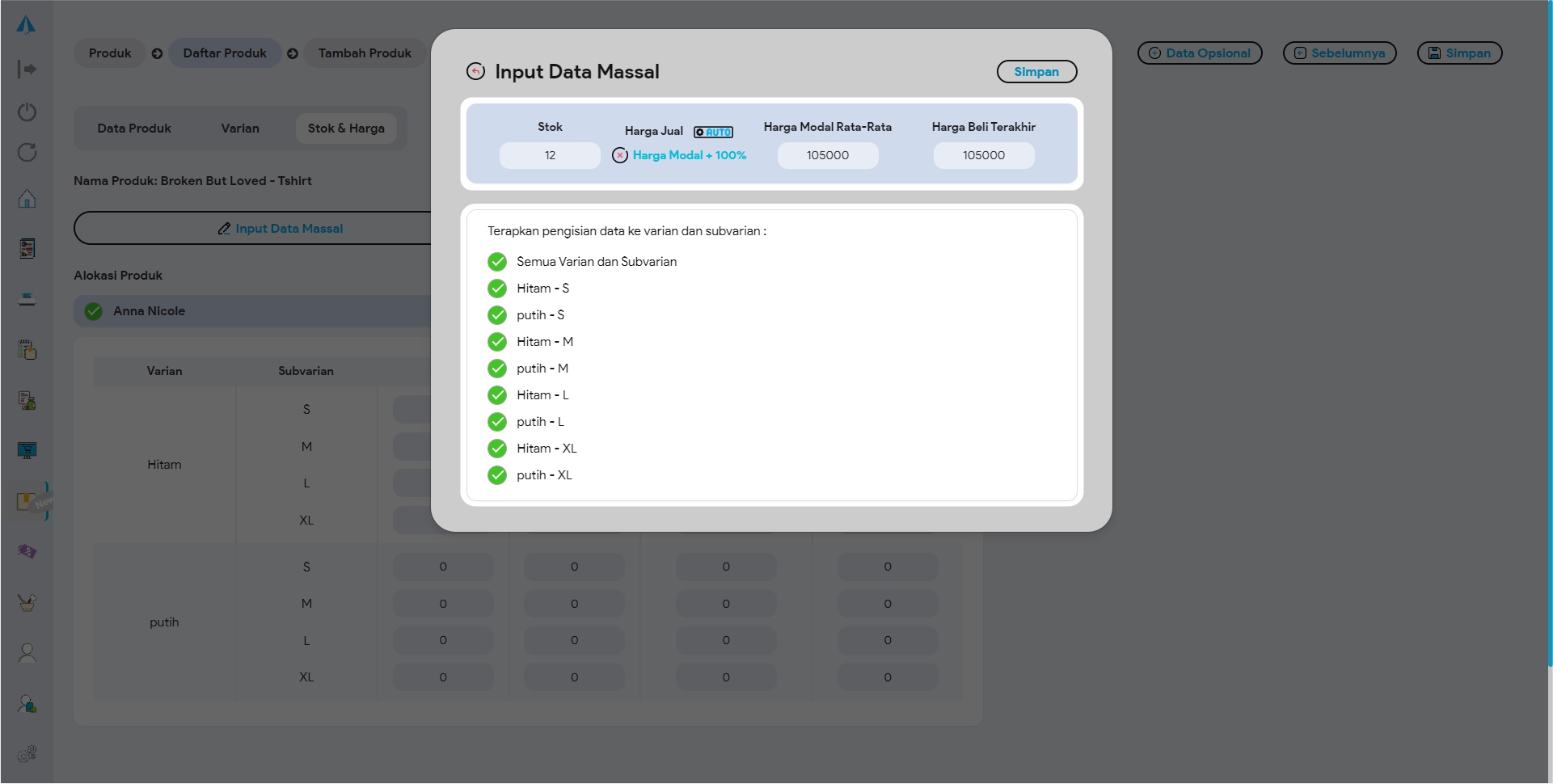Click the sidebar expand arrow icon
The image size is (1553, 784).
point(27,70)
